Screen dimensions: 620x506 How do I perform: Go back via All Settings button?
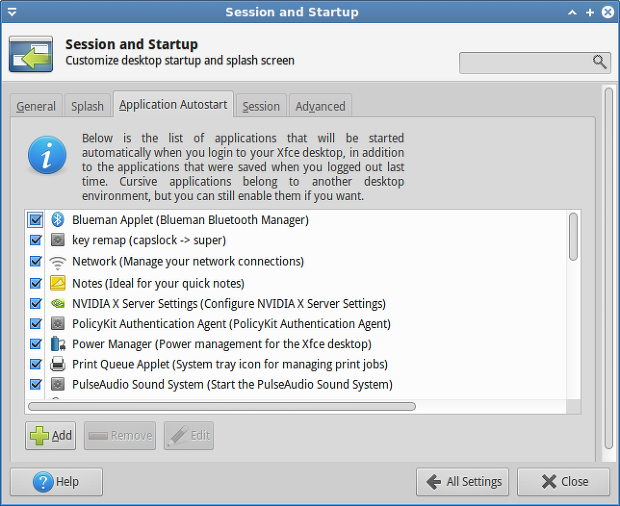click(462, 481)
